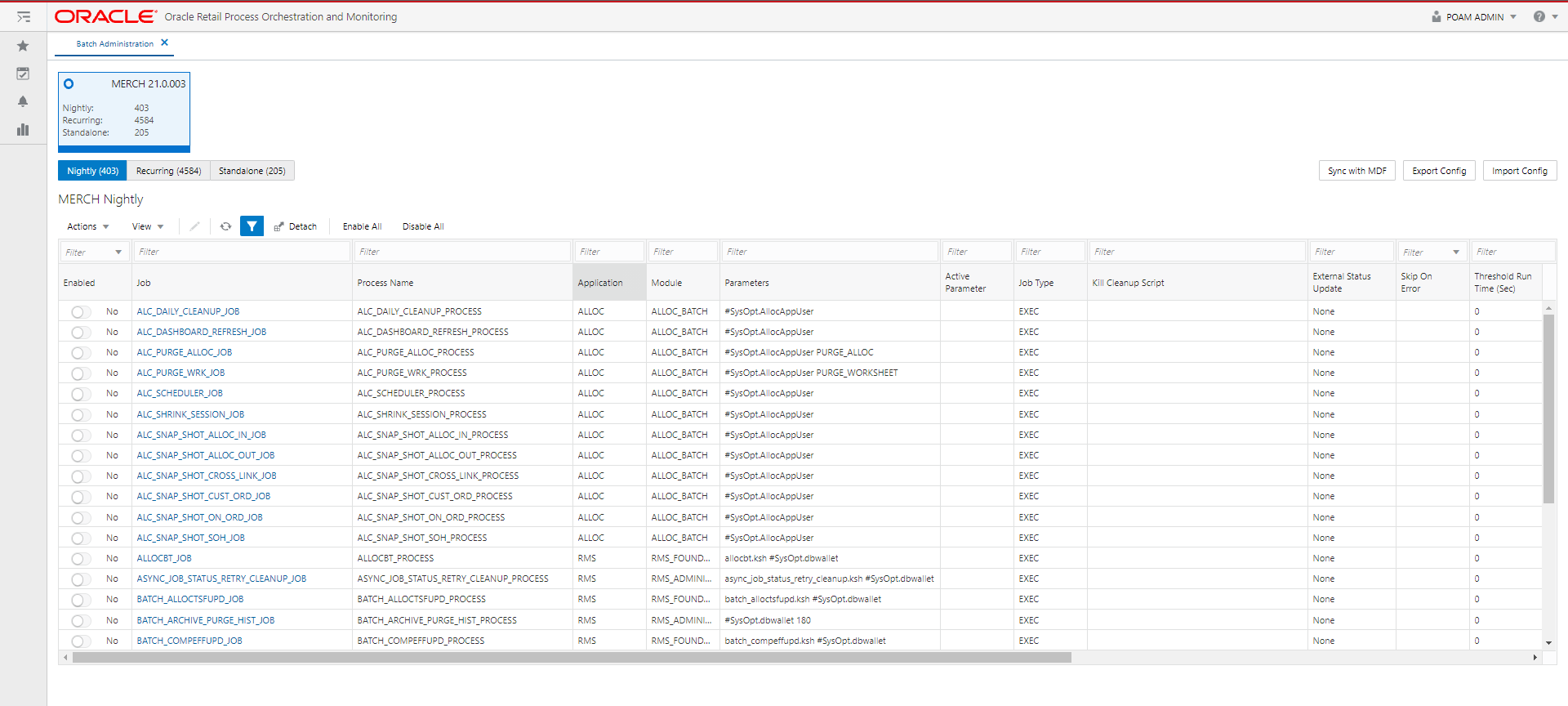1568x706 pixels.
Task: Open the help question mark icon
Action: click(x=1539, y=16)
